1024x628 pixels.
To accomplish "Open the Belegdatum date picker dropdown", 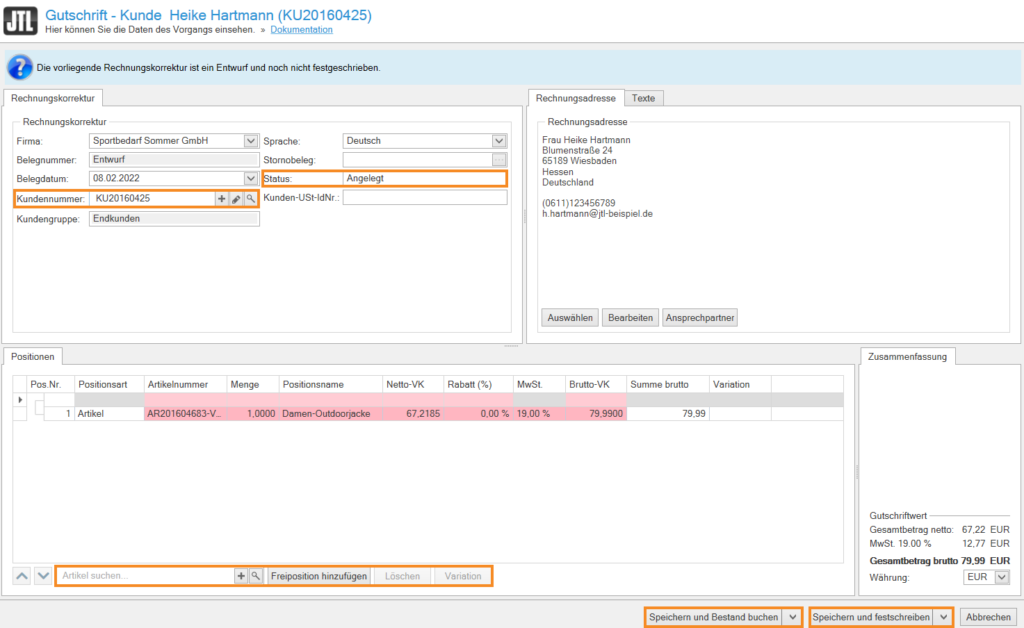I will pos(250,179).
